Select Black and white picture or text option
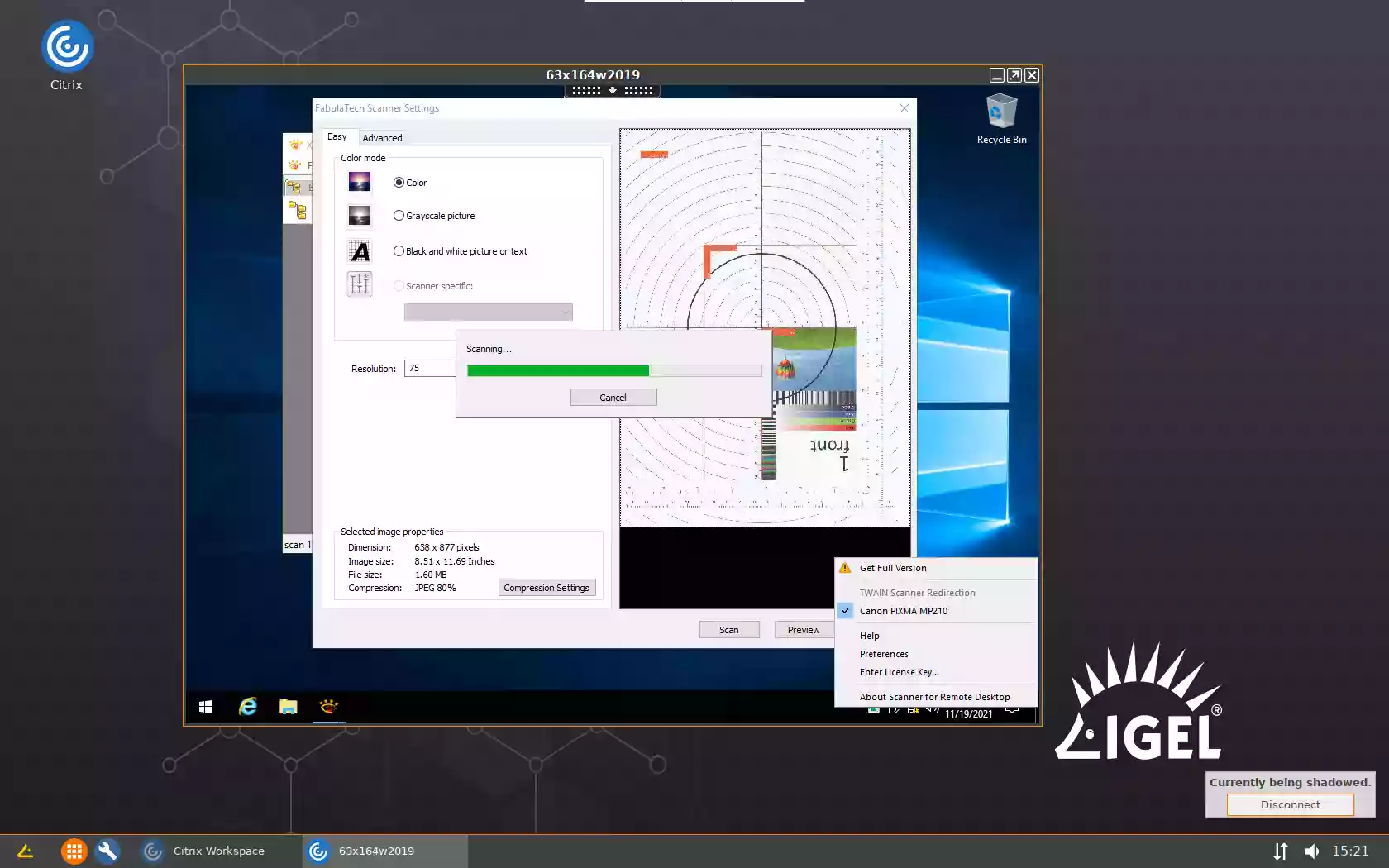The height and width of the screenshot is (868, 1389). [x=460, y=251]
